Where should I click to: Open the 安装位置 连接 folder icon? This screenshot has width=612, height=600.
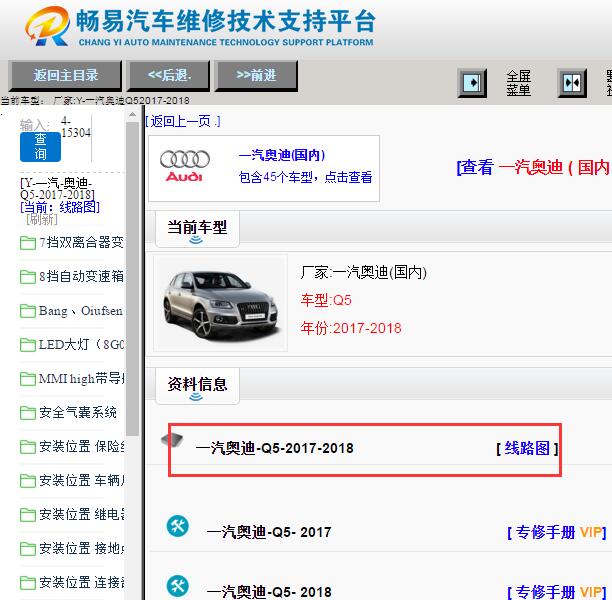coord(28,583)
